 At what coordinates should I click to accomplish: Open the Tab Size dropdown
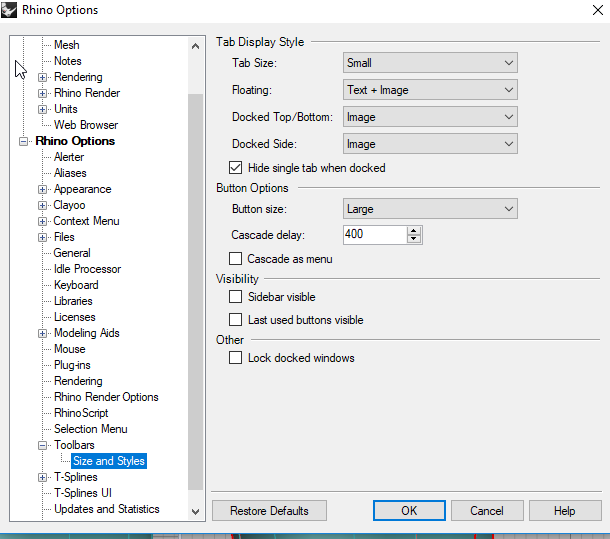[x=430, y=63]
